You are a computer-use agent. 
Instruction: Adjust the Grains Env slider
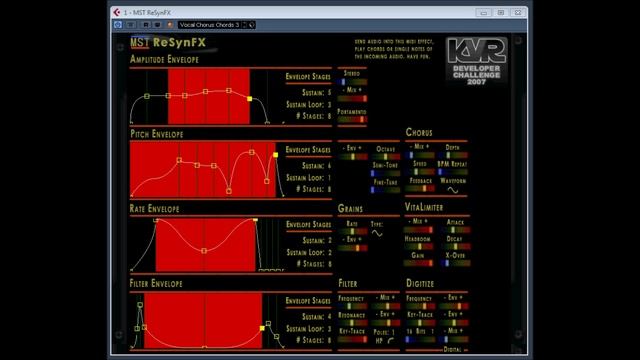click(352, 248)
